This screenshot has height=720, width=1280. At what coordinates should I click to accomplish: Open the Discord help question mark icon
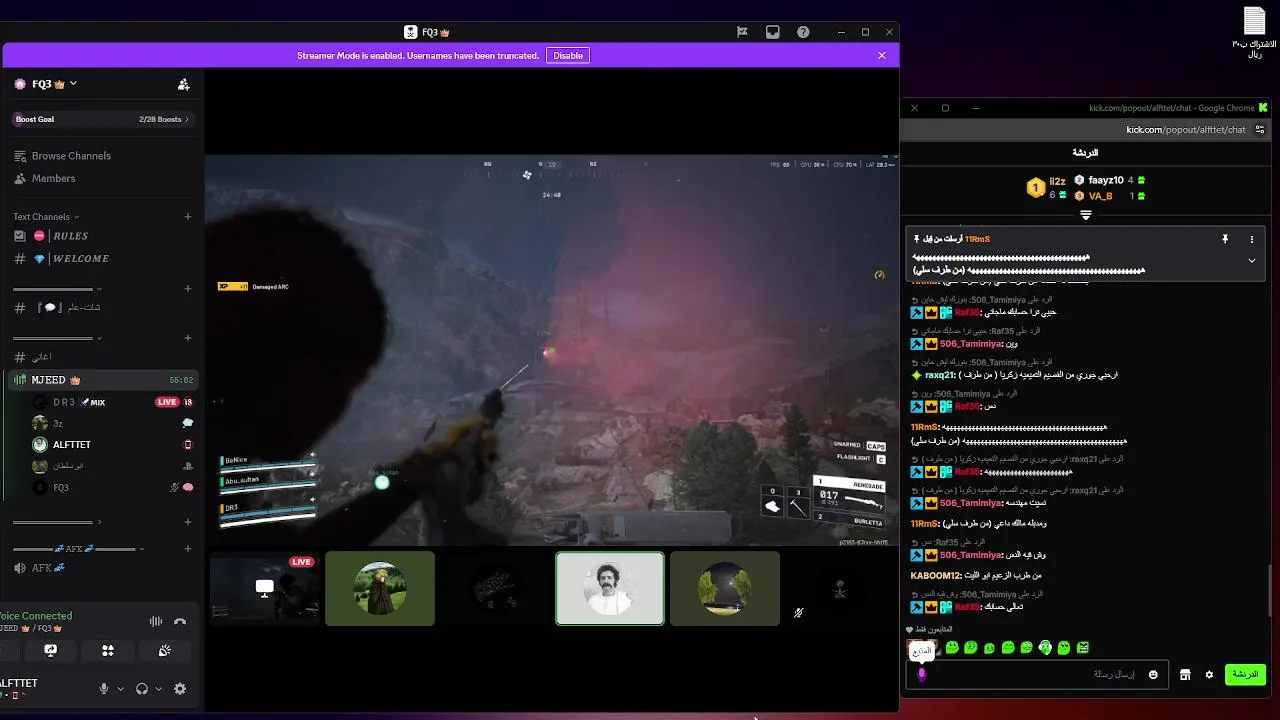(803, 32)
